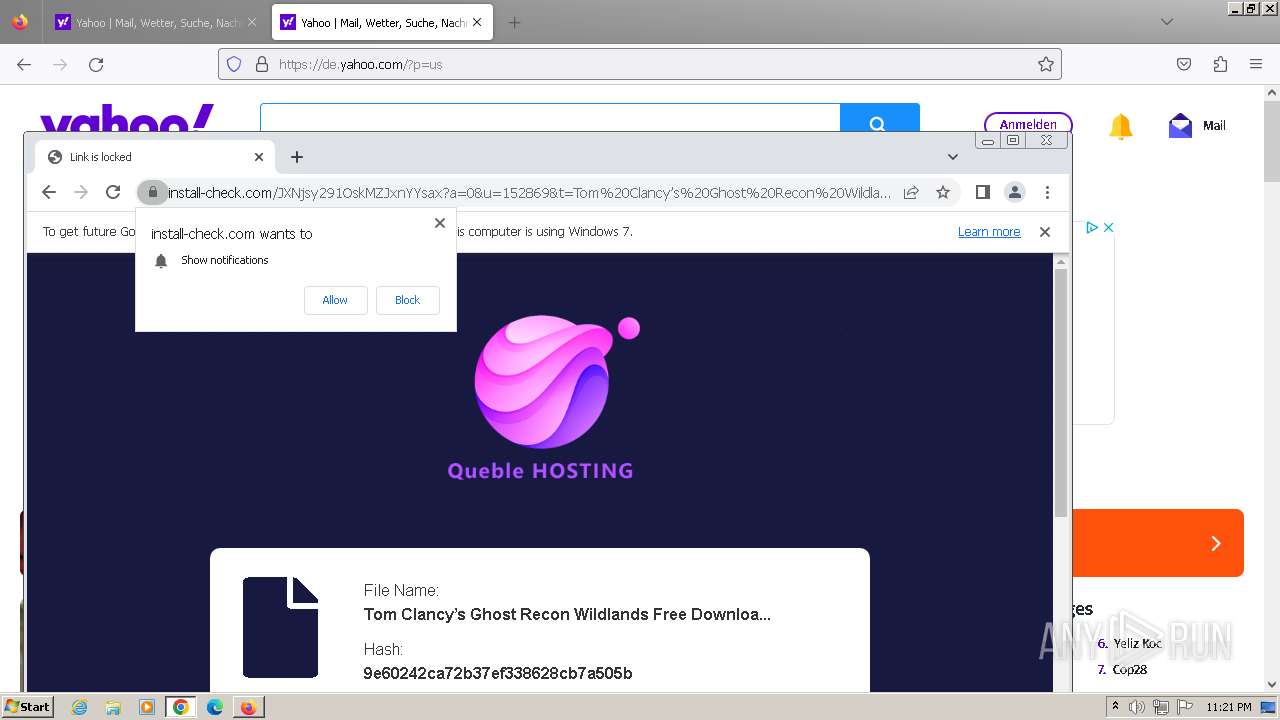Click Yahoo search magnifier button
Screen dimensions: 1280x720
[879, 118]
